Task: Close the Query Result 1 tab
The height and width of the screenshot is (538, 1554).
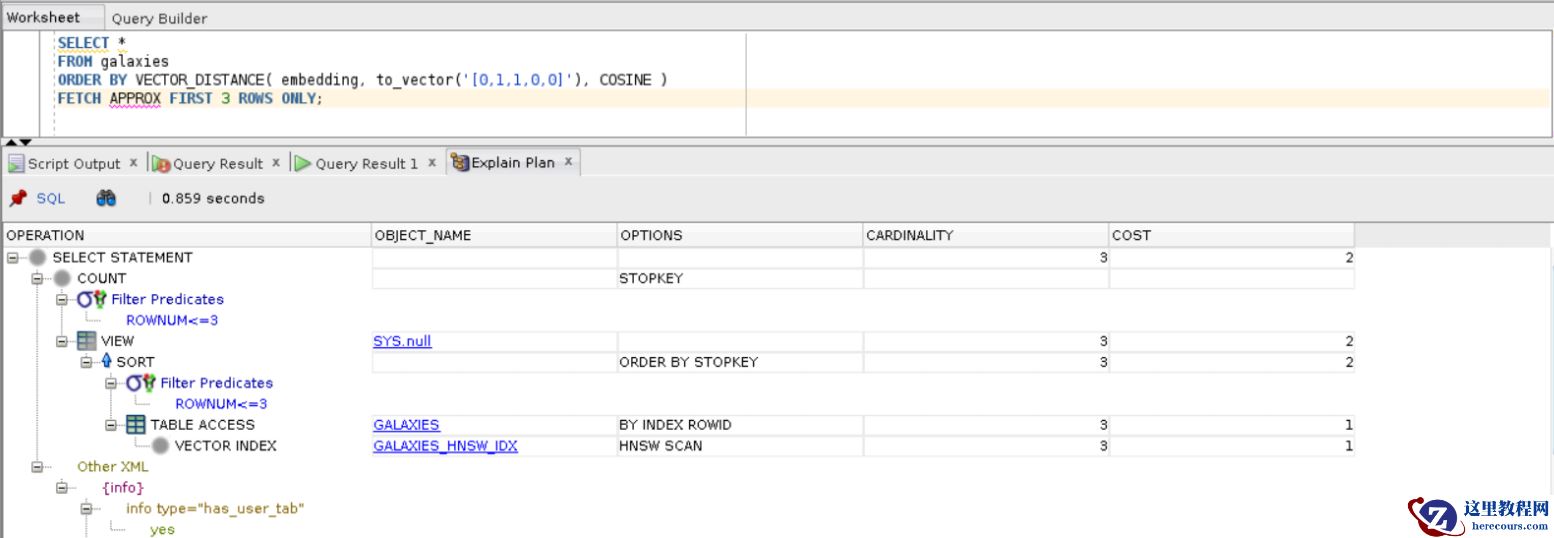Action: [432, 162]
